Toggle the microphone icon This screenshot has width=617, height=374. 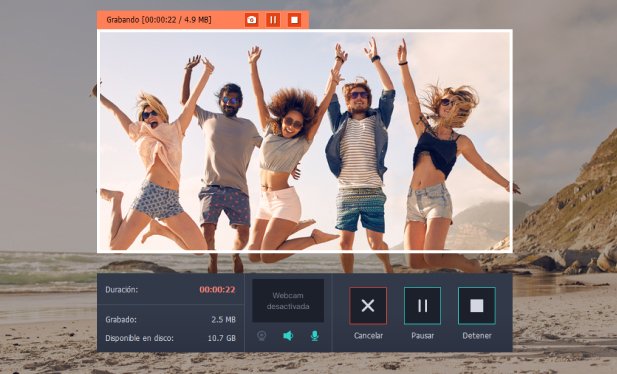[x=314, y=336]
